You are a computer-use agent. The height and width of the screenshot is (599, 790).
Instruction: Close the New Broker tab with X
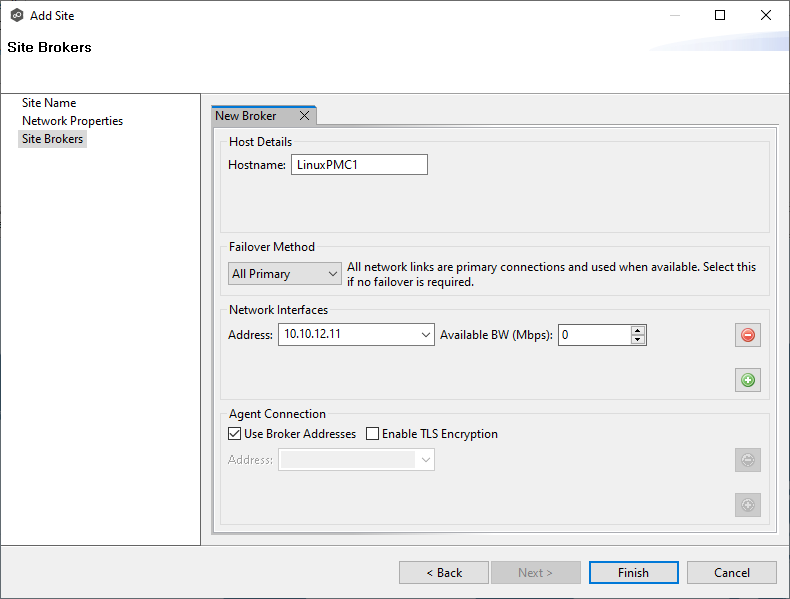pyautogui.click(x=304, y=116)
